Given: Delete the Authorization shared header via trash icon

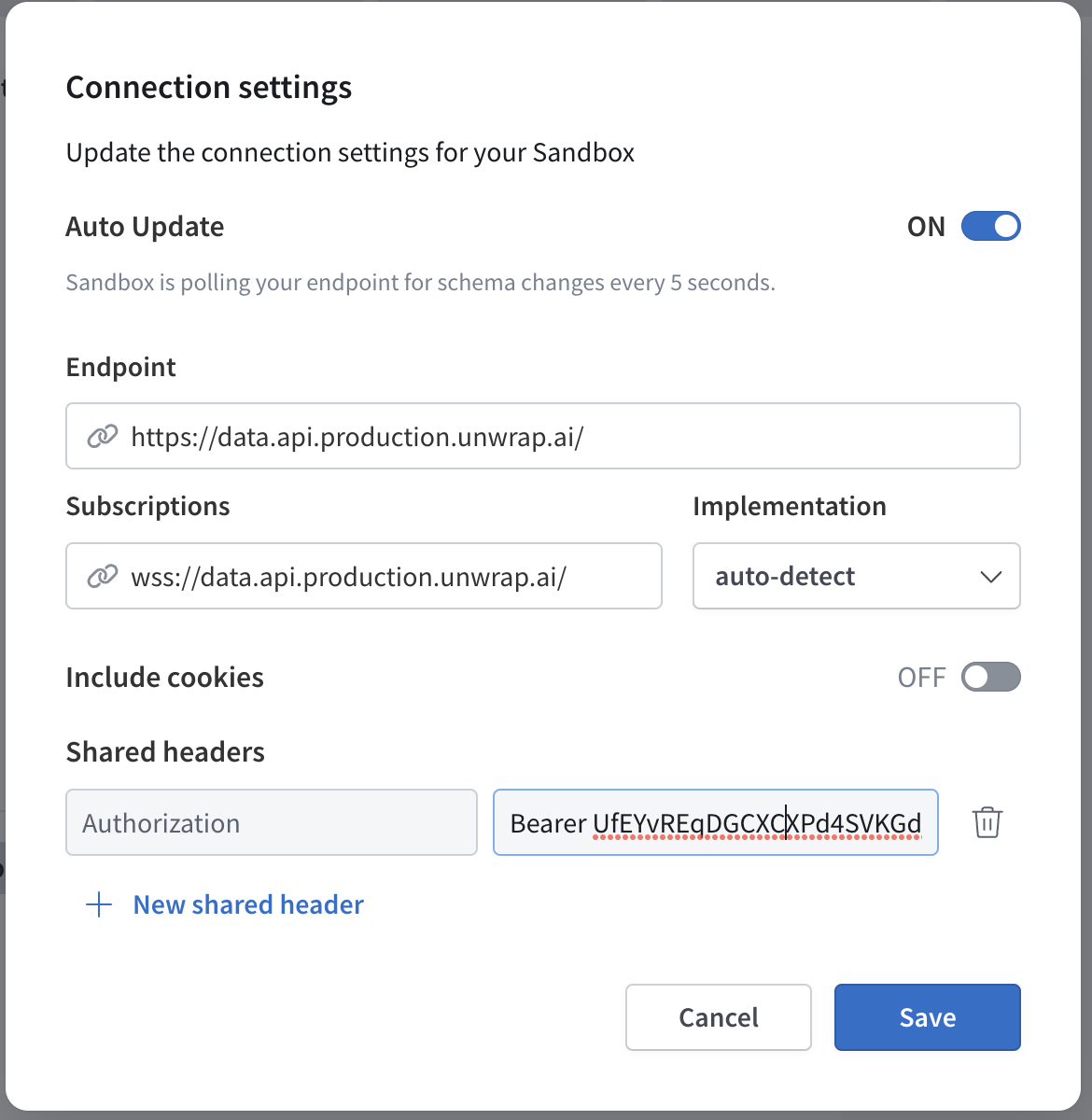Looking at the screenshot, I should (x=987, y=822).
